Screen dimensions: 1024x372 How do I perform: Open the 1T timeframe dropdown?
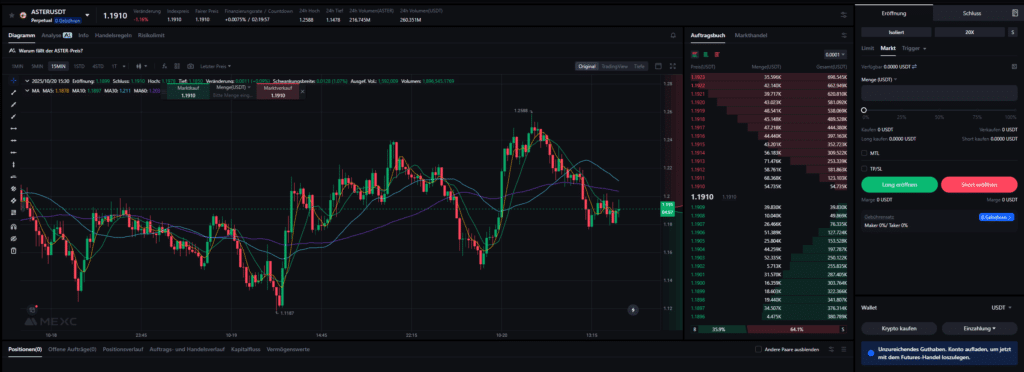(x=118, y=66)
